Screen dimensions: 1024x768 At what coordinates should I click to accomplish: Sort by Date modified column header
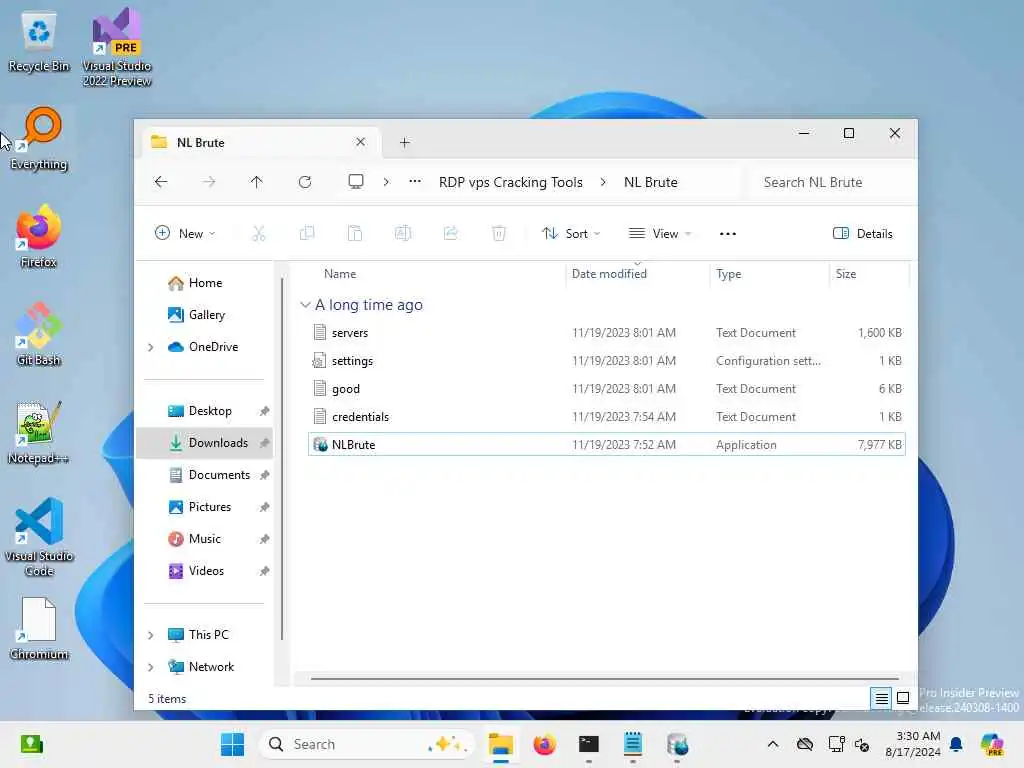coord(609,274)
